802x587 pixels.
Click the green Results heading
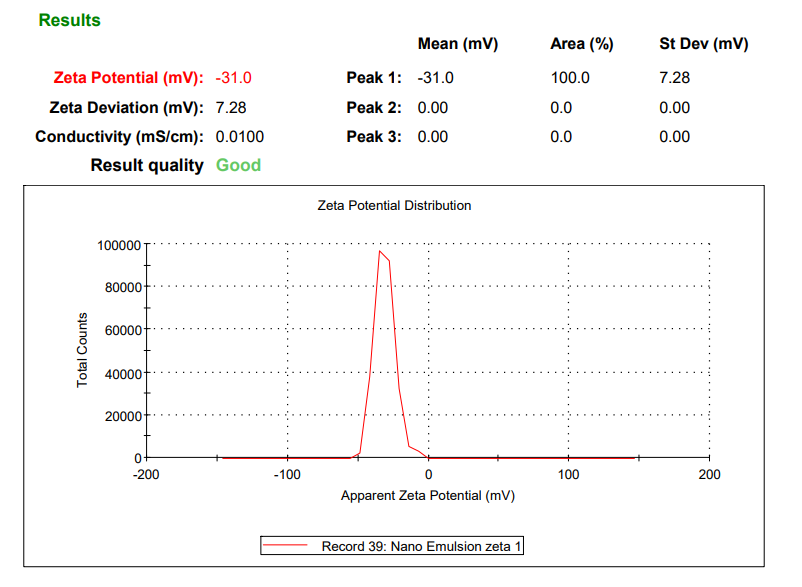69,20
